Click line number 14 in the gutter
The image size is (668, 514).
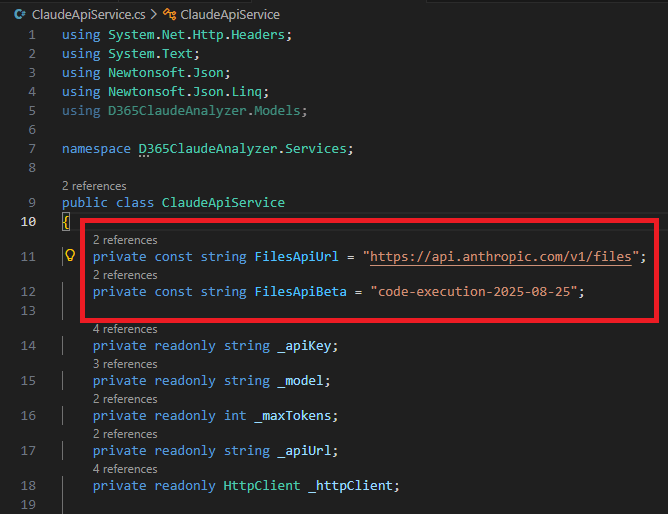28,346
